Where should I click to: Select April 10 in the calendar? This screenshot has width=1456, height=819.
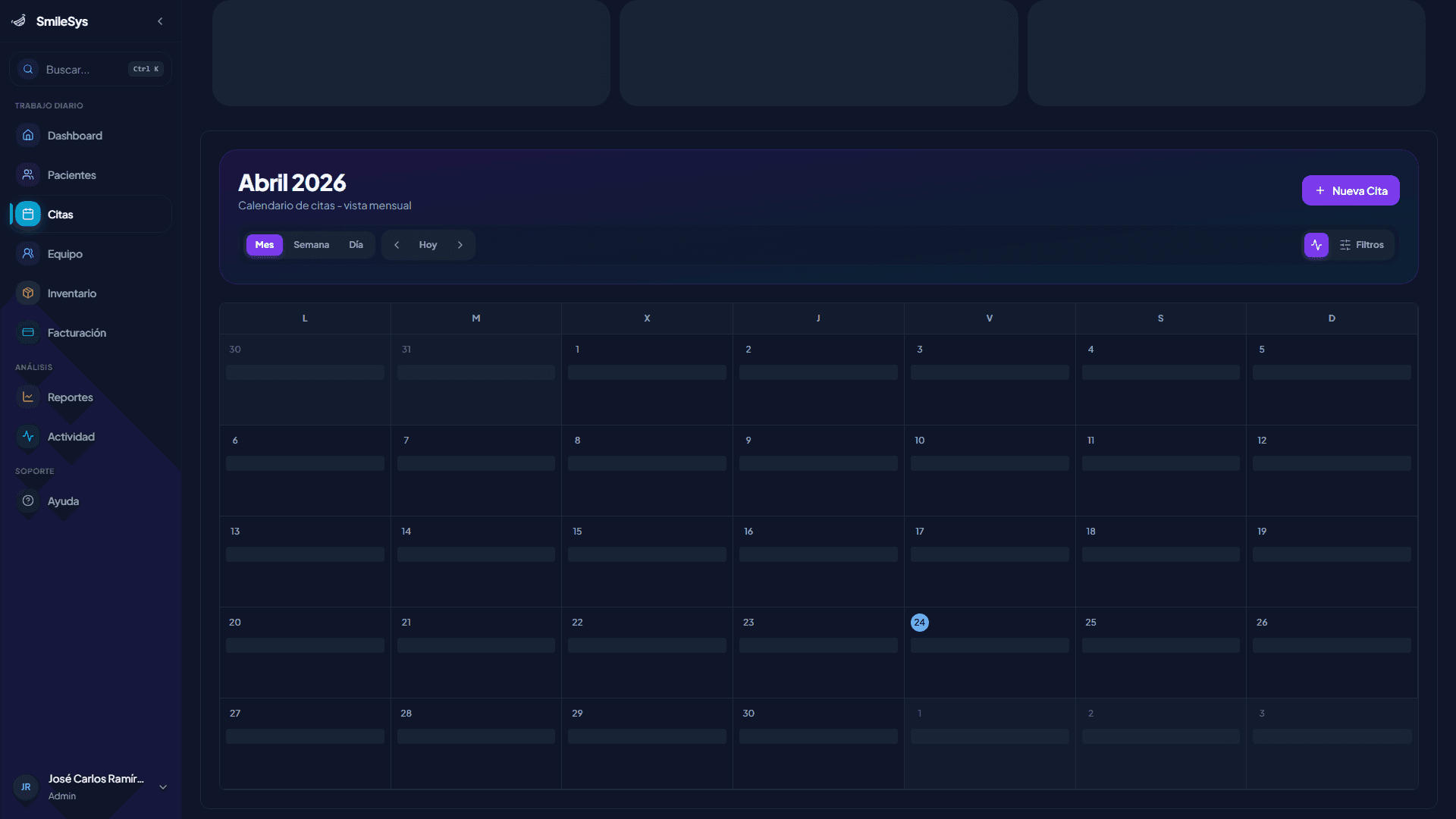990,470
